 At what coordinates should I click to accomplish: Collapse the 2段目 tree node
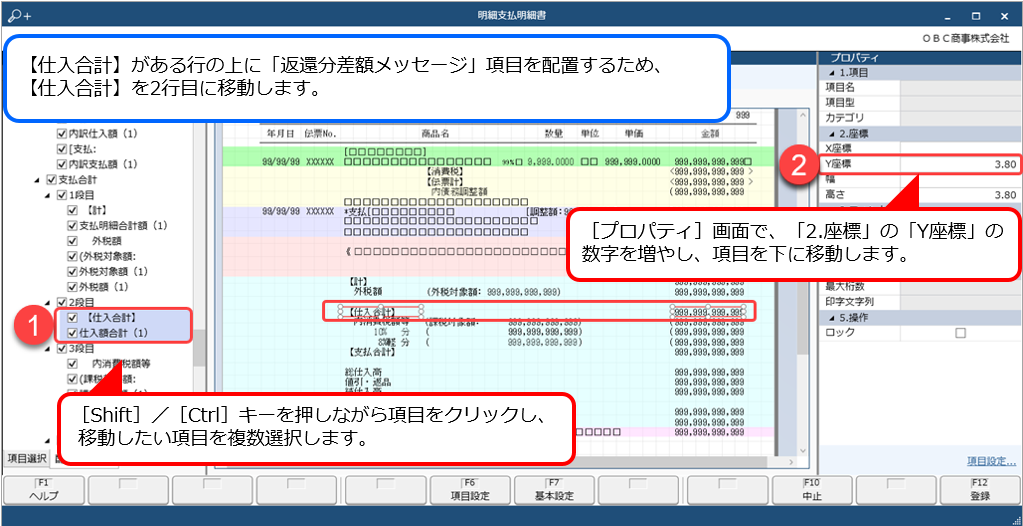point(48,302)
